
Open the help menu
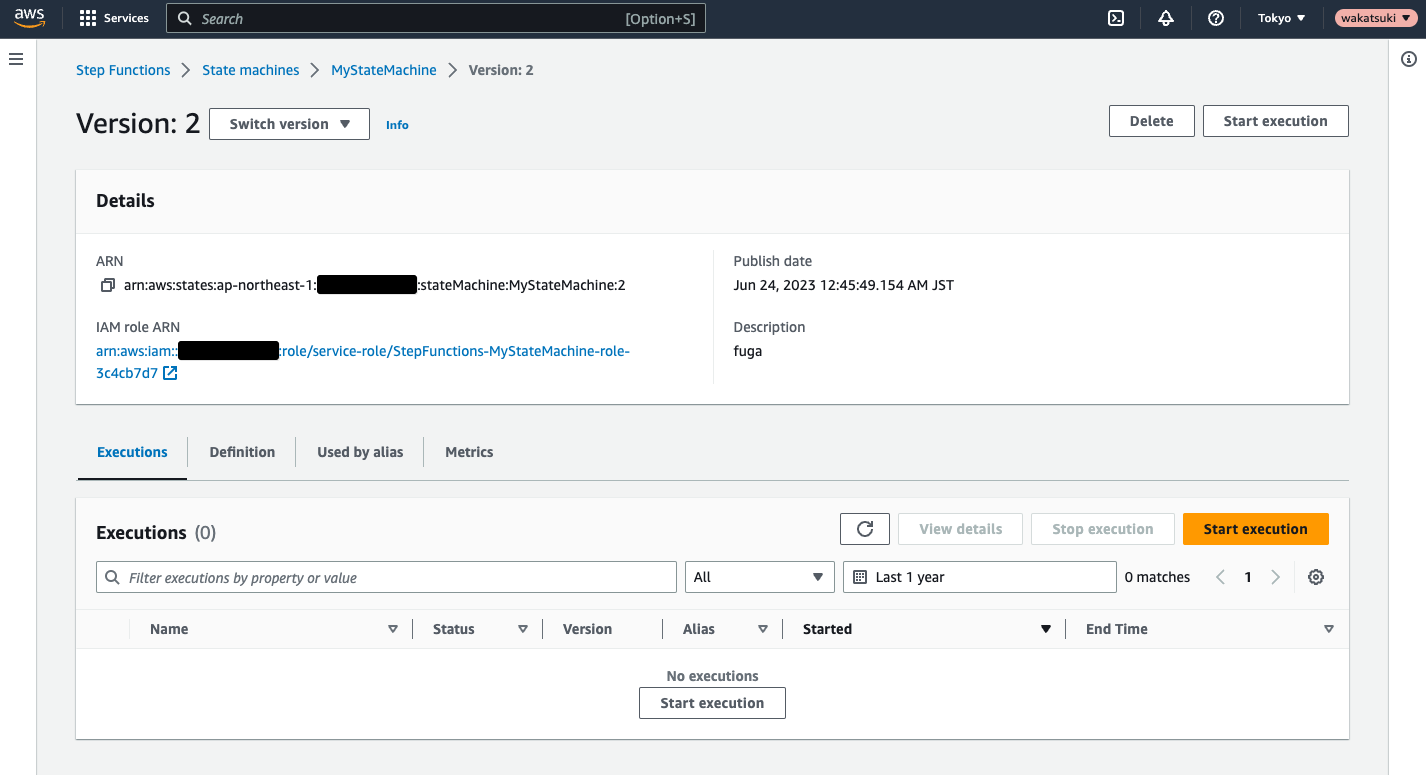tap(1215, 17)
